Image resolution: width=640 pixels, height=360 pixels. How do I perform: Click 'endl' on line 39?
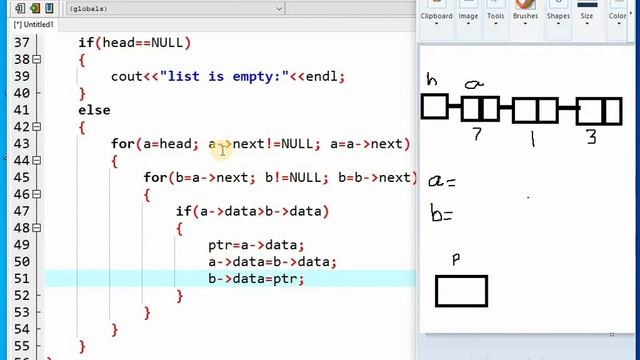pos(322,76)
